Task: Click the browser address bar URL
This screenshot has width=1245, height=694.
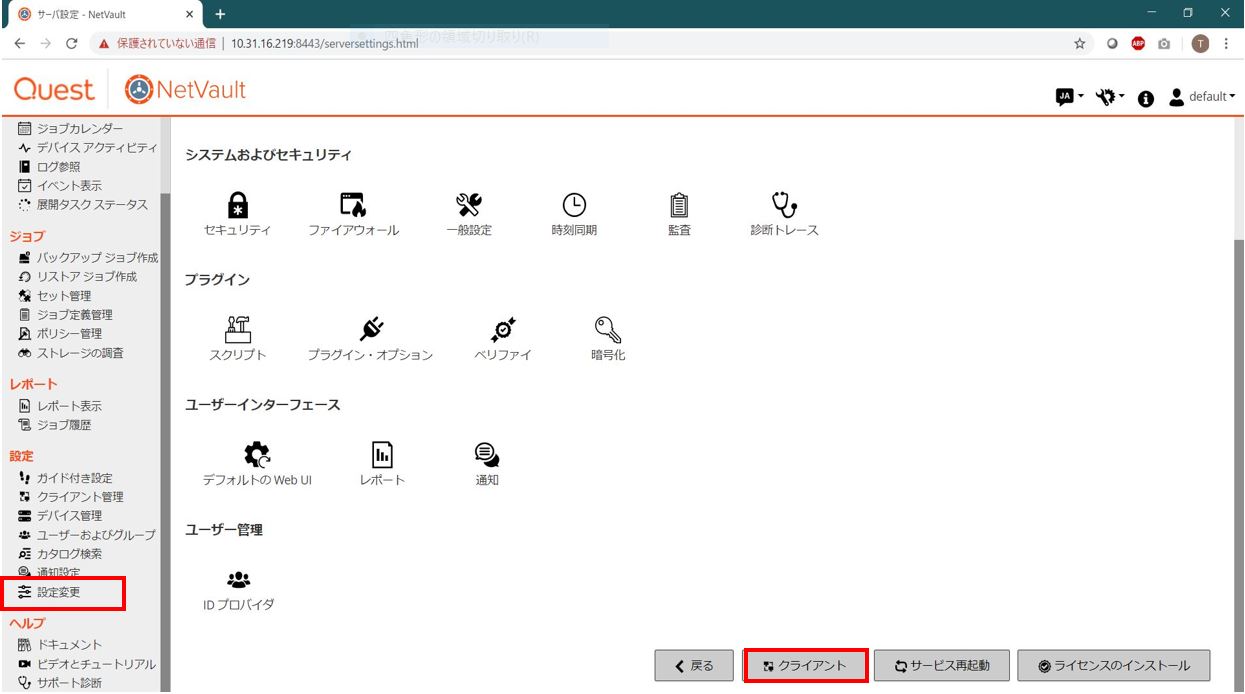Action: pyautogui.click(x=324, y=43)
